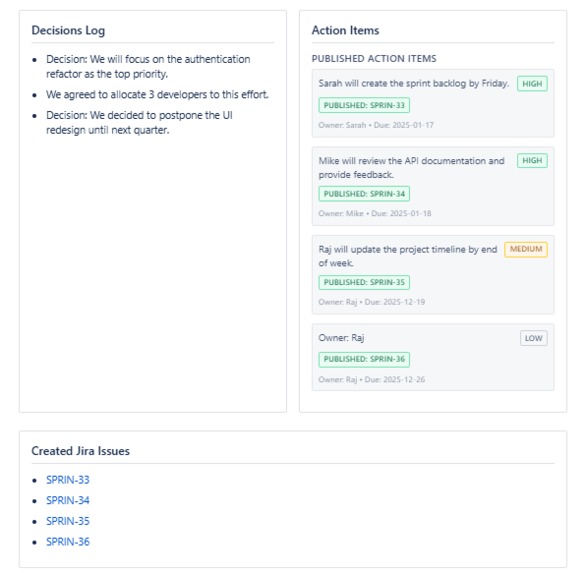The width and height of the screenshot is (586, 573).
Task: Click the HIGH priority tag on Sarah's item
Action: (532, 84)
